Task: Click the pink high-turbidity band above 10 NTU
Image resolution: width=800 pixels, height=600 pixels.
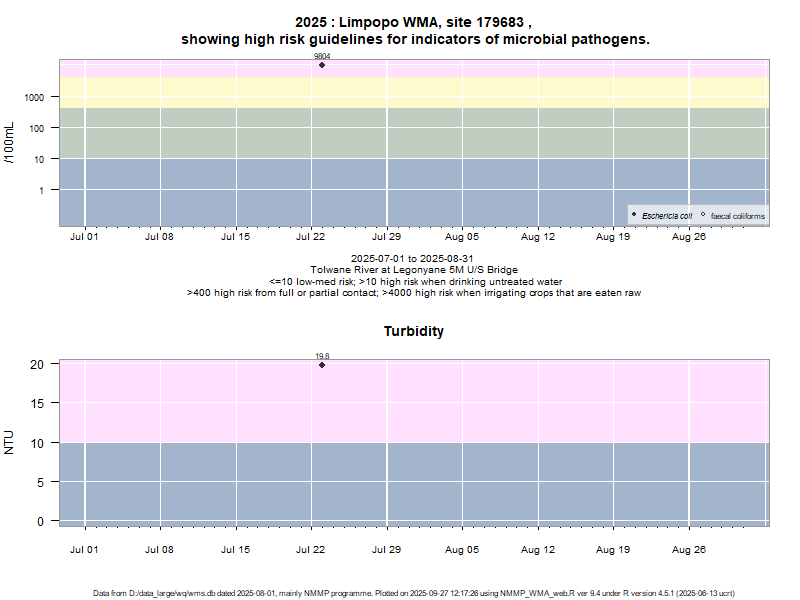Action: pos(500,402)
